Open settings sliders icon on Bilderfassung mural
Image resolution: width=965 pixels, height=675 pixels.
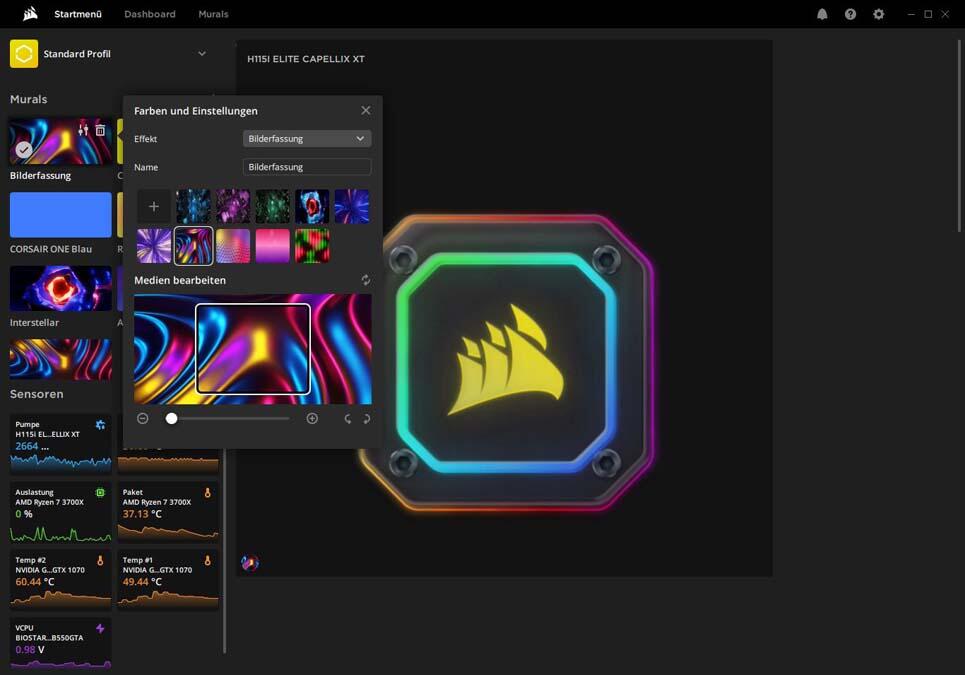click(x=84, y=130)
